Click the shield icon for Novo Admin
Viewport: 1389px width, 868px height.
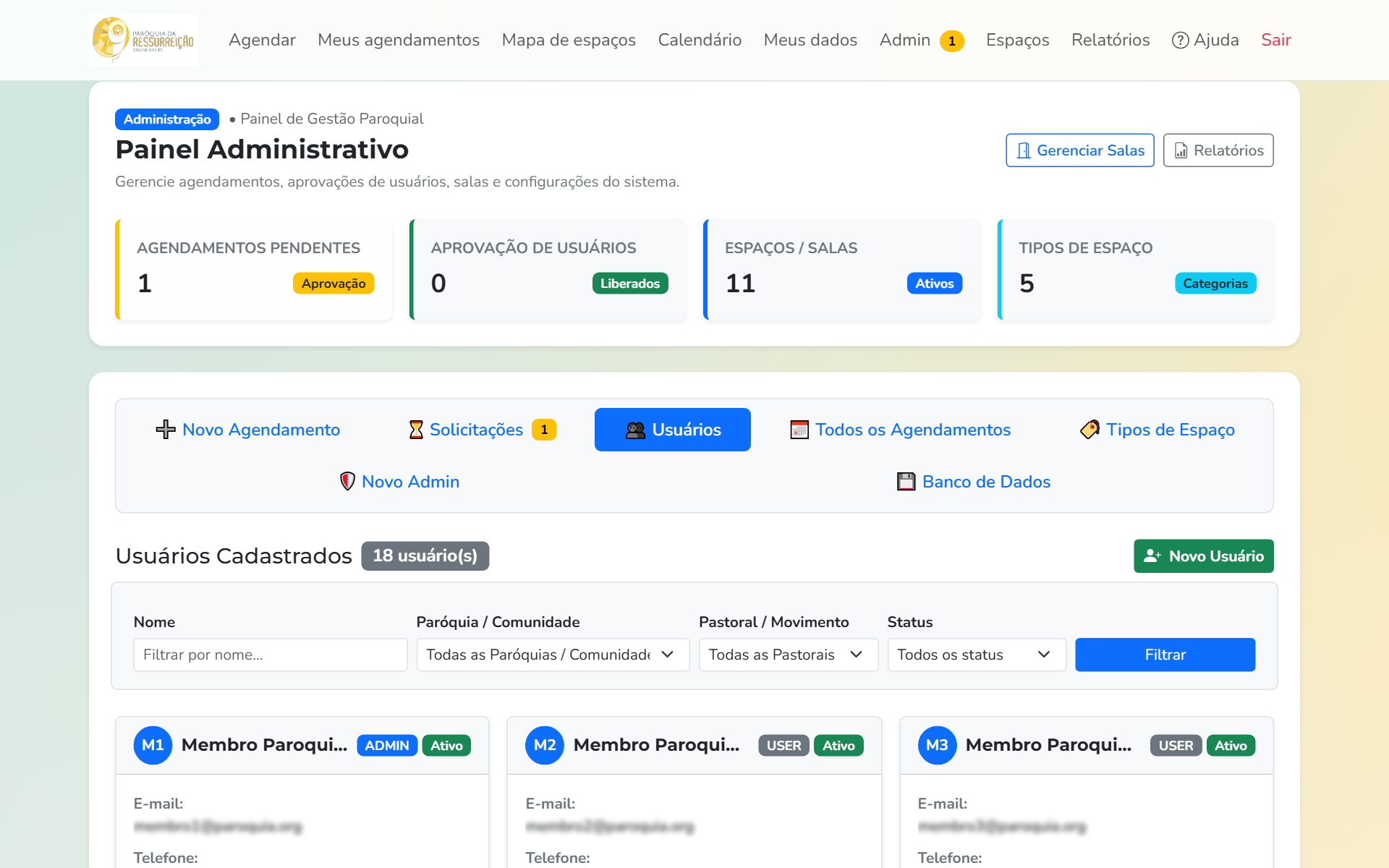click(x=347, y=481)
